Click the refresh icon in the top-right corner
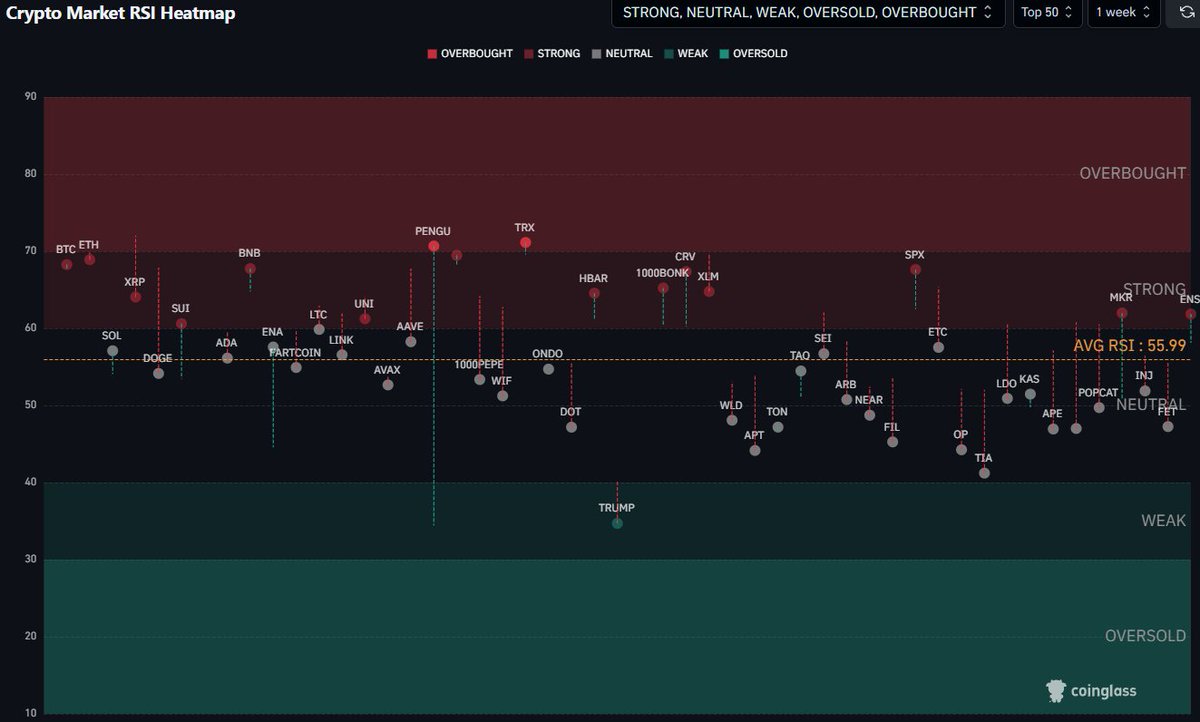Viewport: 1200px width, 722px height. click(x=1186, y=12)
